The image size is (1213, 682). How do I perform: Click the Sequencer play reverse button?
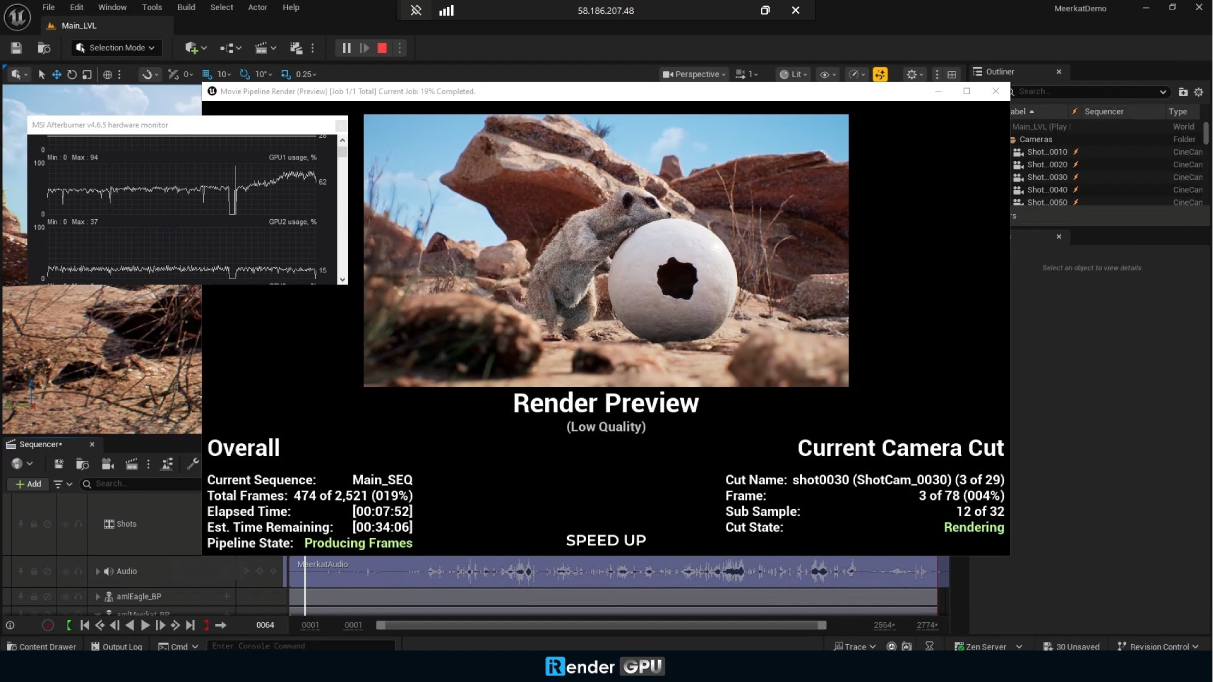(x=129, y=625)
